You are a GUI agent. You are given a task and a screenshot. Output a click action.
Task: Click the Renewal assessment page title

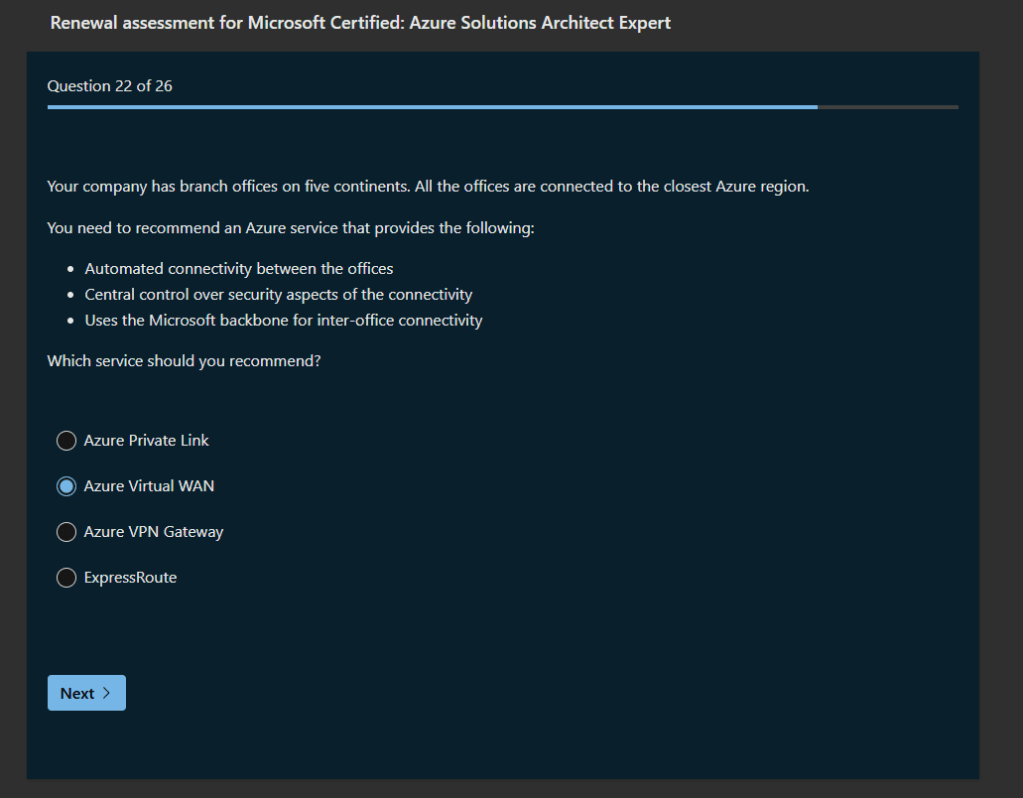click(x=360, y=22)
